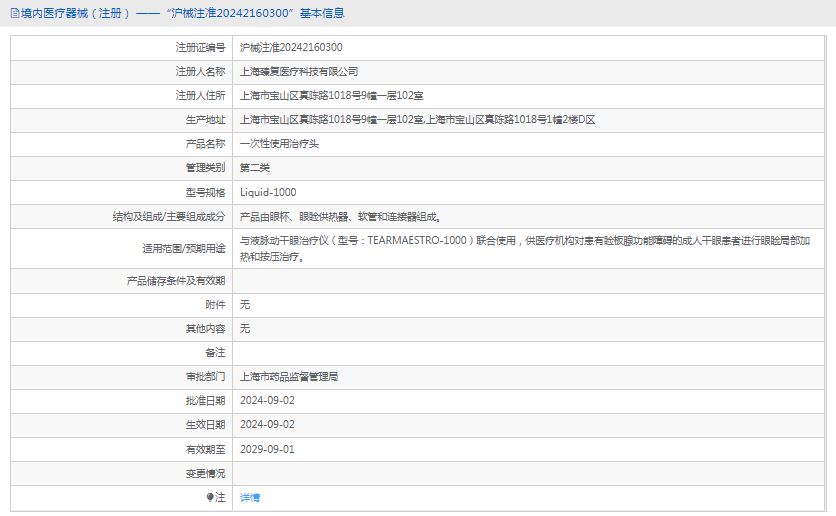
Task: Click the 适用范围/预期用途 label
Action: coord(184,248)
